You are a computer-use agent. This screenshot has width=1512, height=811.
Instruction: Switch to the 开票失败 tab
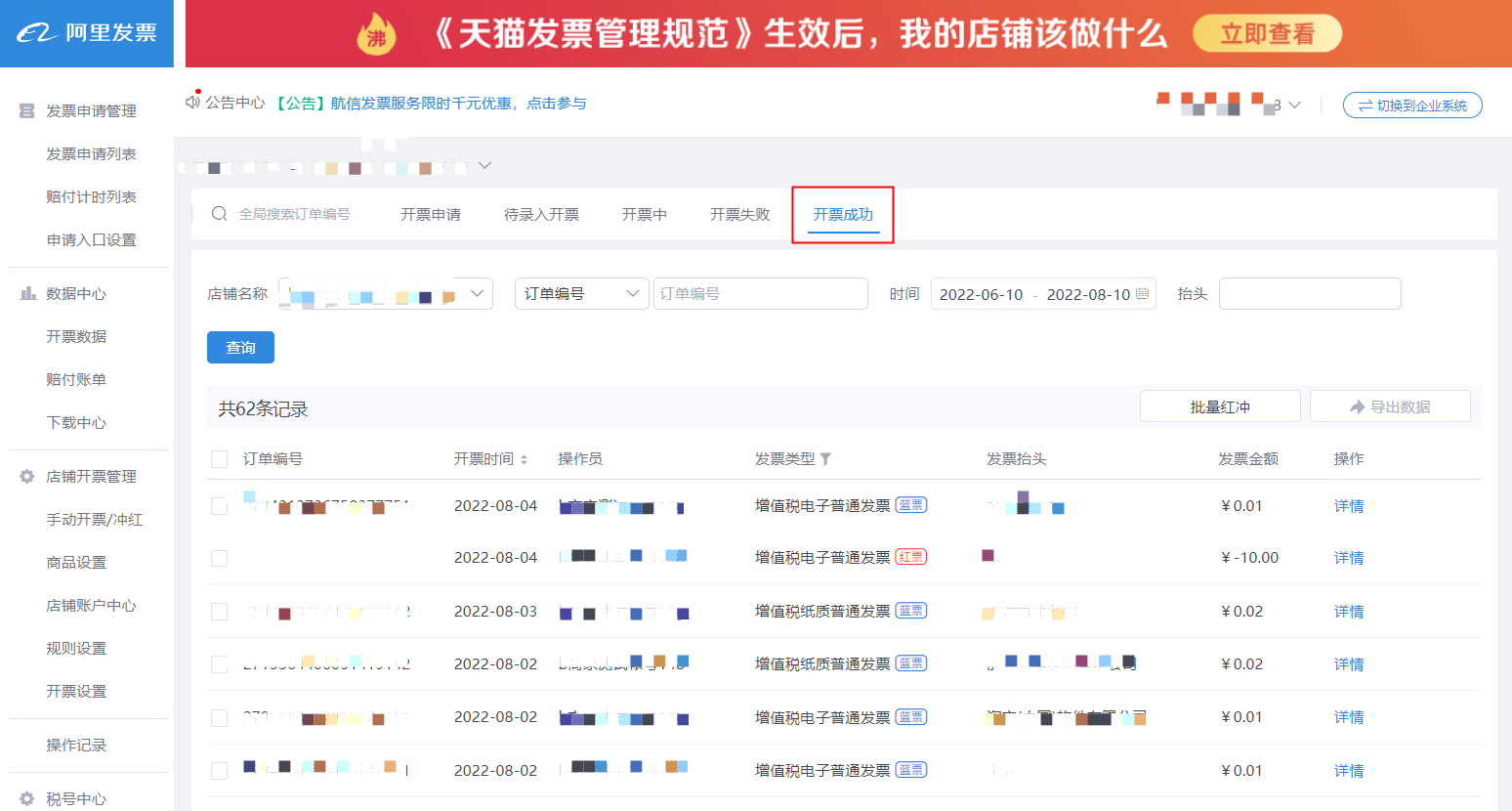tap(740, 214)
